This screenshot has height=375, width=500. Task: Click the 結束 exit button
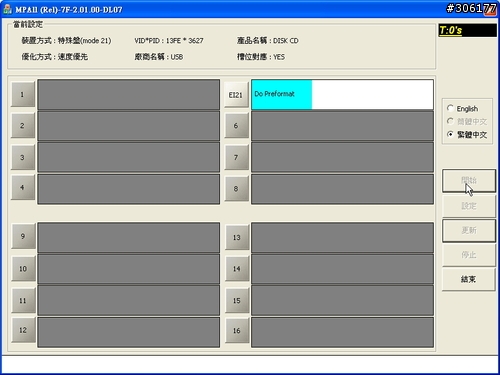469,279
